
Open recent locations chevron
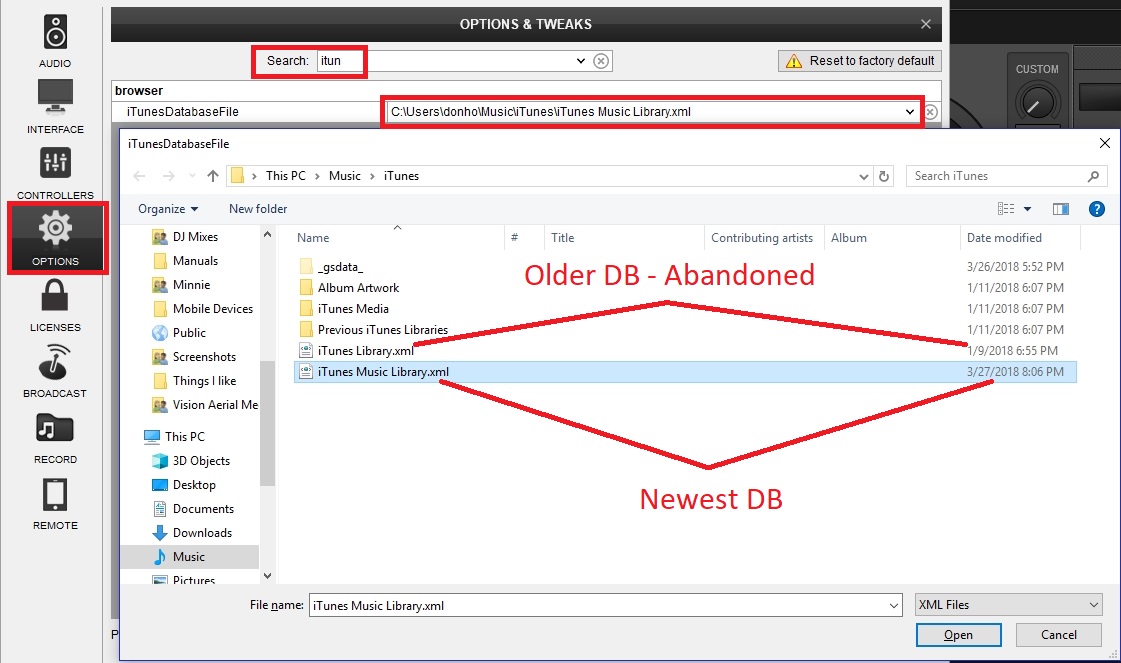(x=192, y=176)
